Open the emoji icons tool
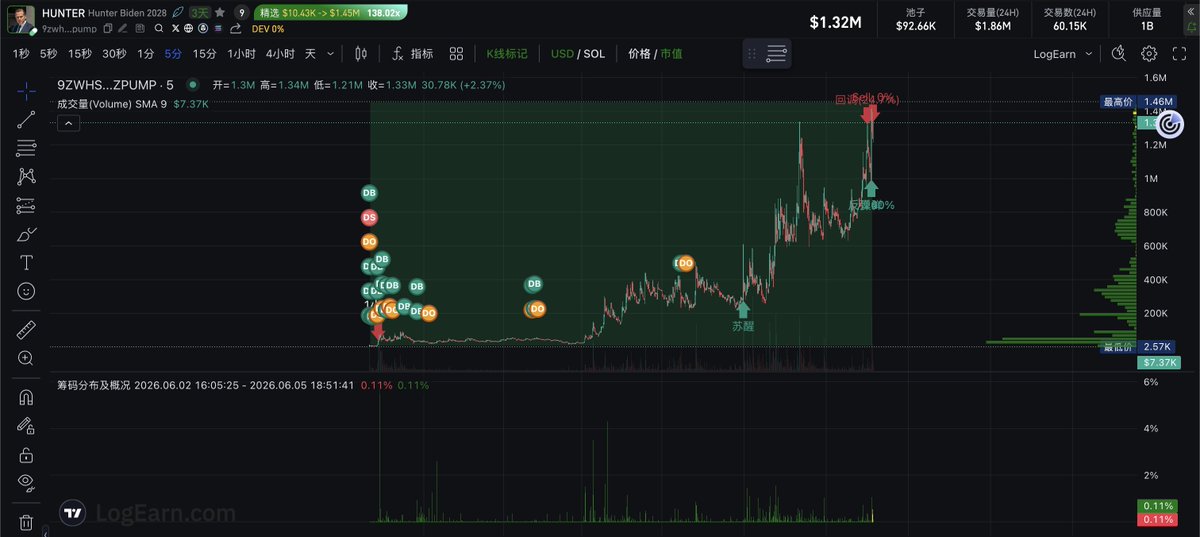The height and width of the screenshot is (537, 1200). click(x=26, y=292)
